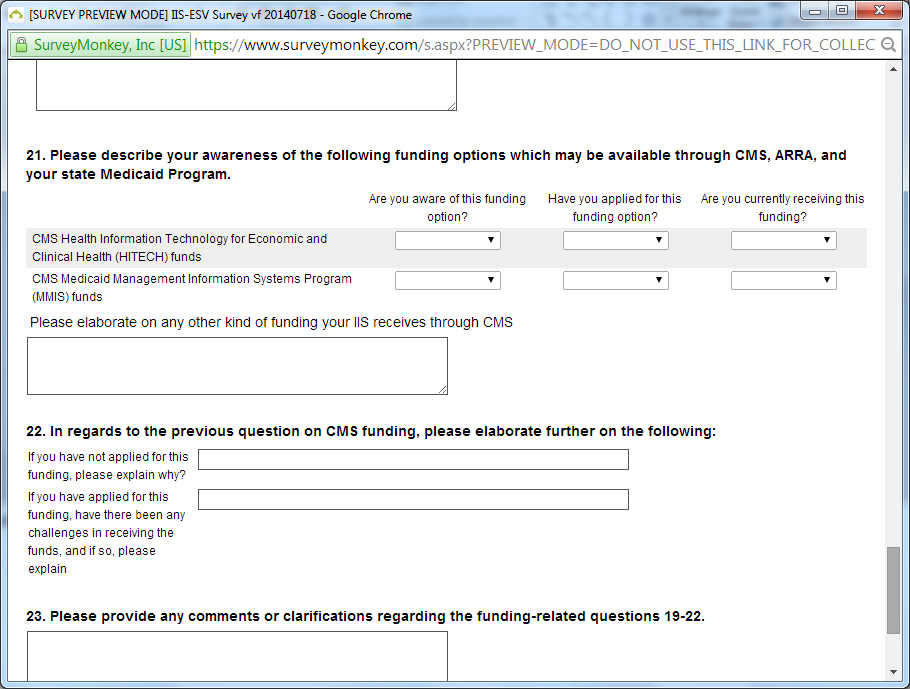Viewport: 910px width, 689px height.
Task: Click the 'CMS Medicaid Management Information Systems' row label
Action: pos(192,288)
